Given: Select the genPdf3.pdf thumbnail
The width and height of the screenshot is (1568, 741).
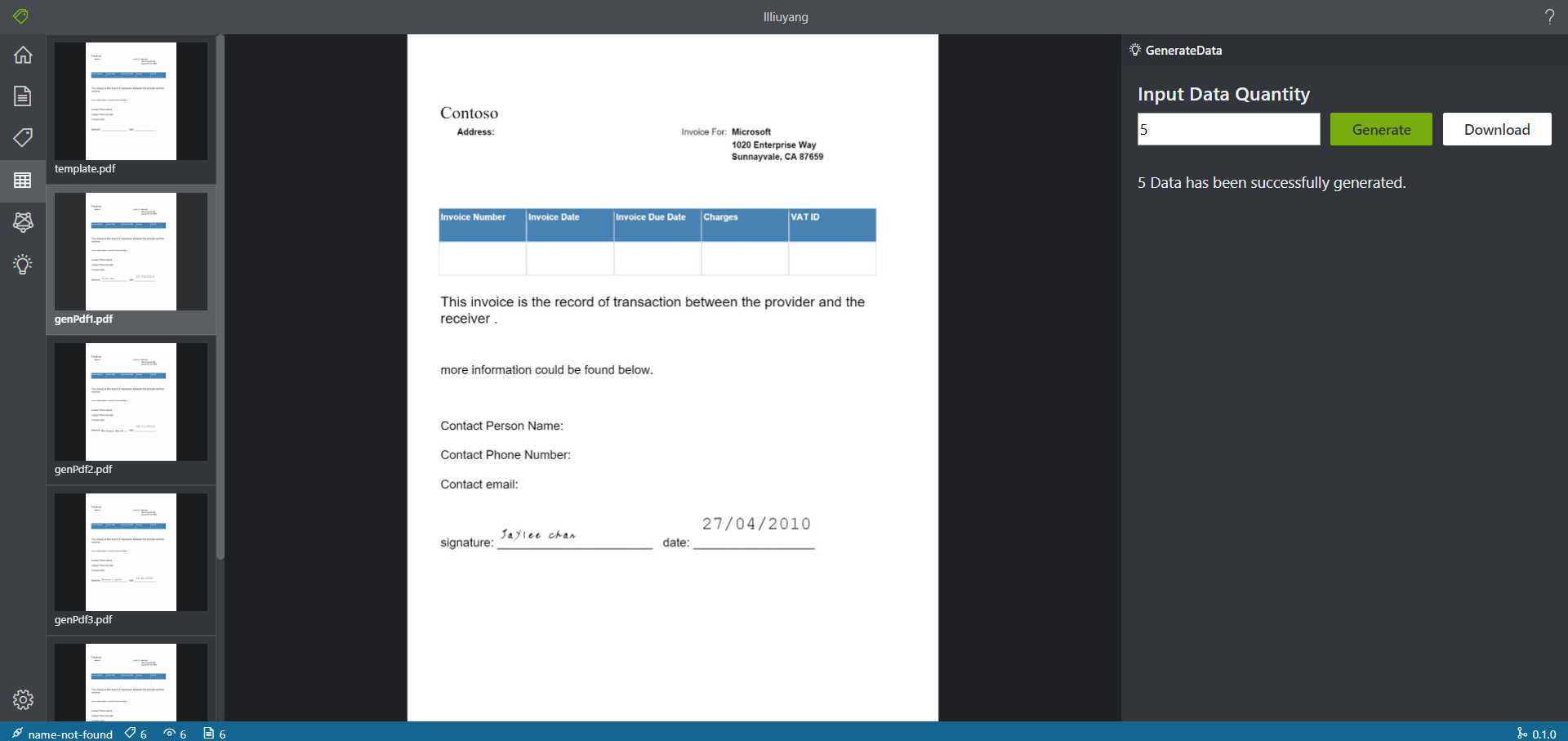Looking at the screenshot, I should point(131,552).
